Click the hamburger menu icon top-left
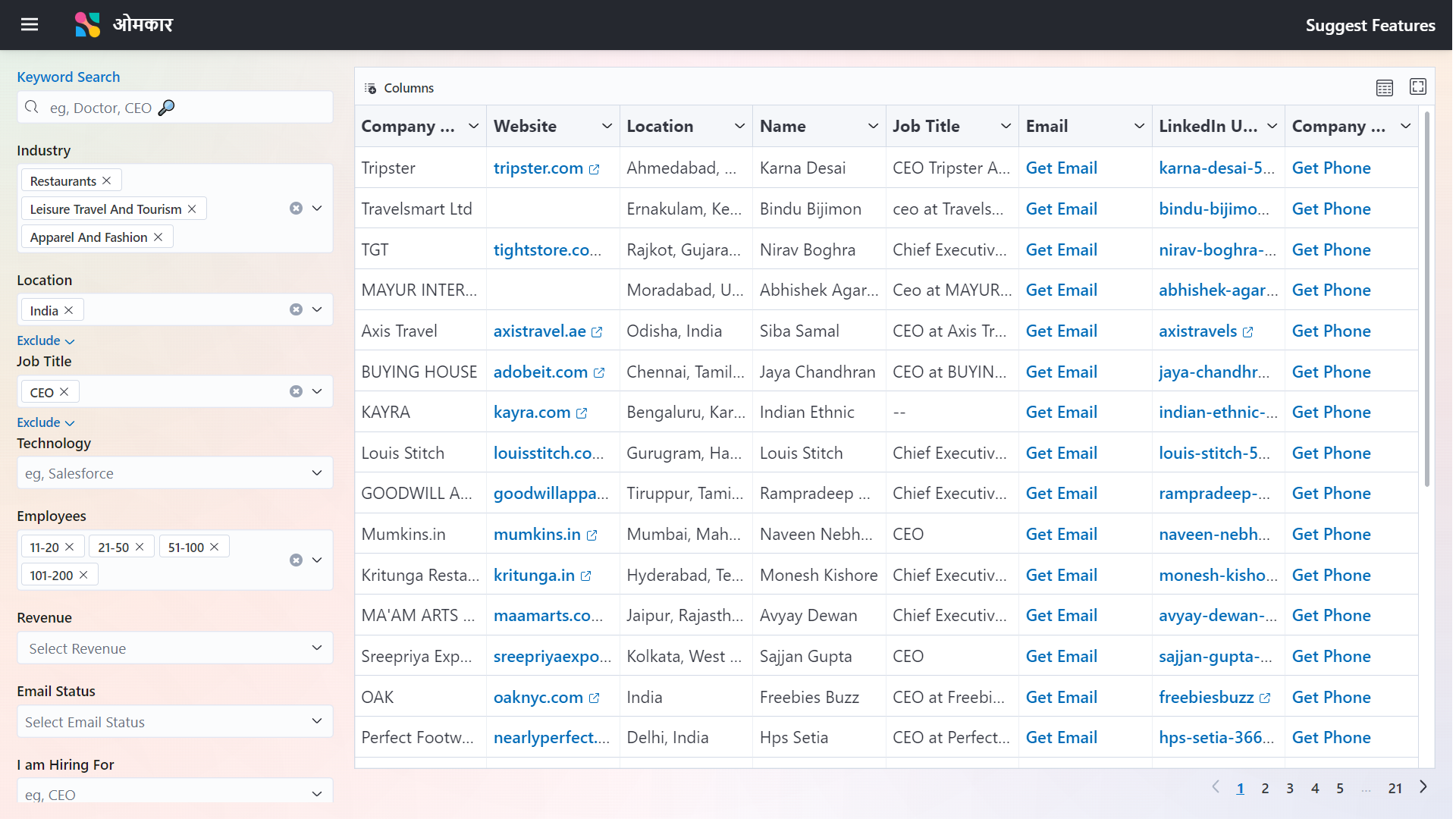This screenshot has height=819, width=1456. (29, 25)
